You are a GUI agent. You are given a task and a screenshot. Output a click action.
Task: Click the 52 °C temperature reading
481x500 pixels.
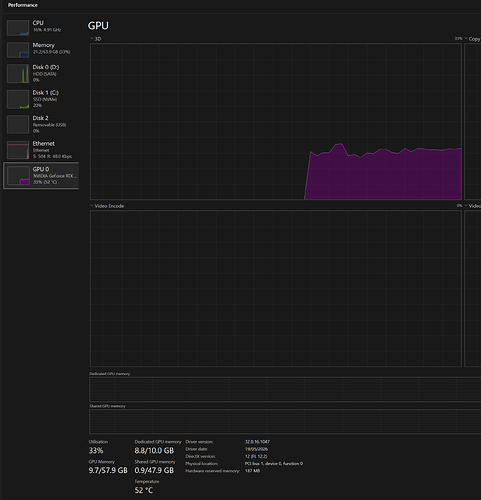144,490
